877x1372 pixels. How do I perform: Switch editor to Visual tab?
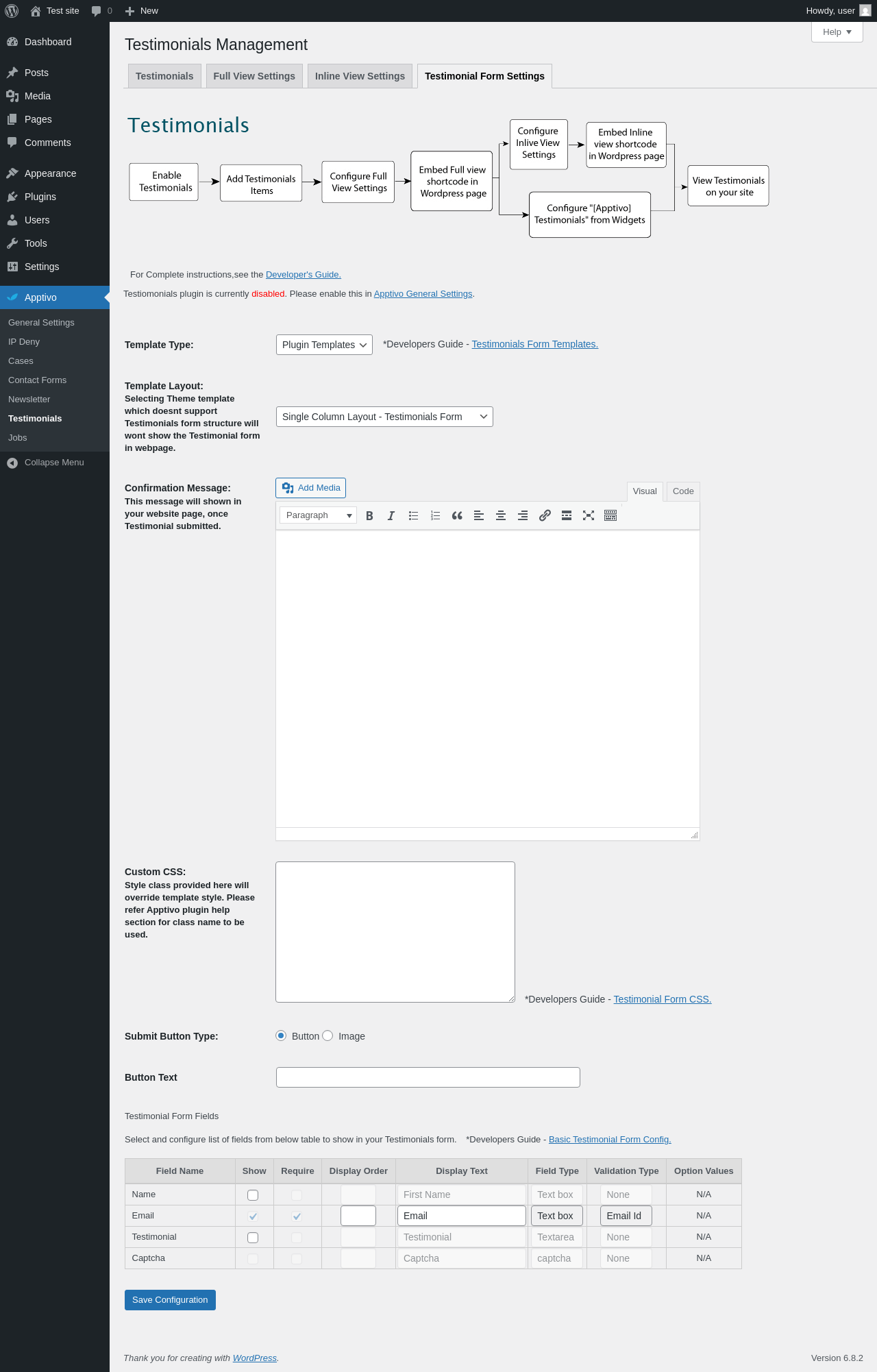point(645,491)
